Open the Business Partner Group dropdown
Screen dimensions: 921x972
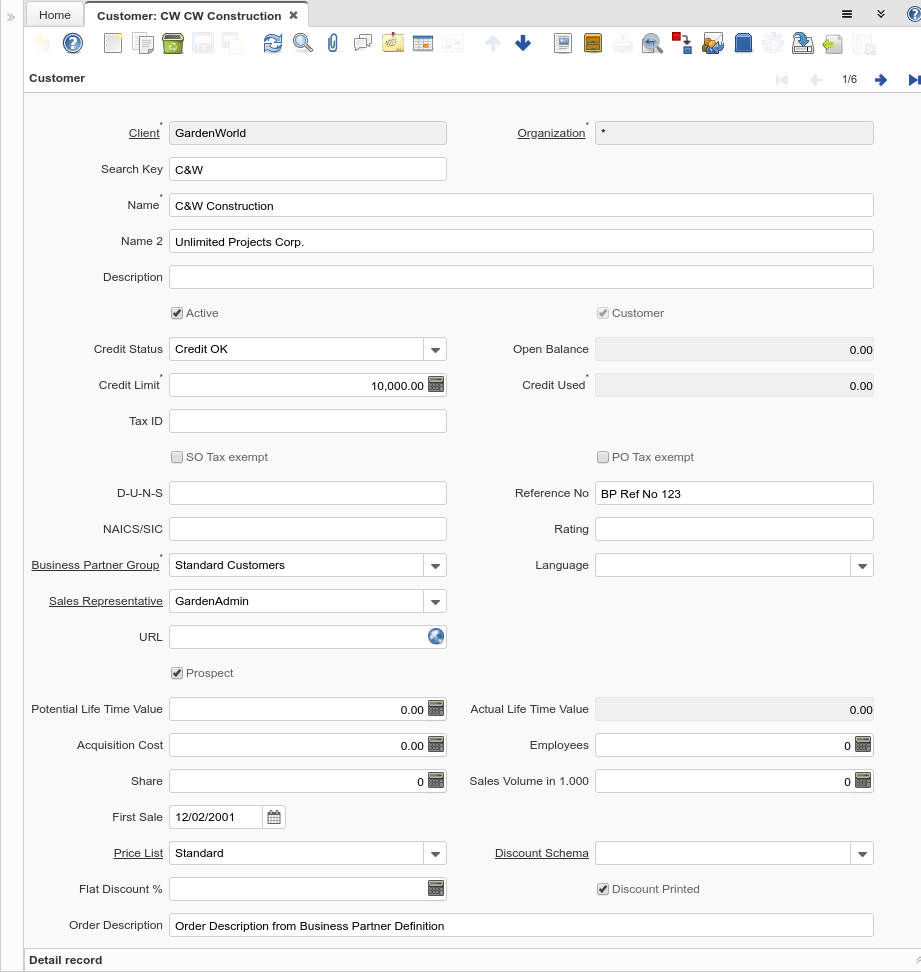435,565
